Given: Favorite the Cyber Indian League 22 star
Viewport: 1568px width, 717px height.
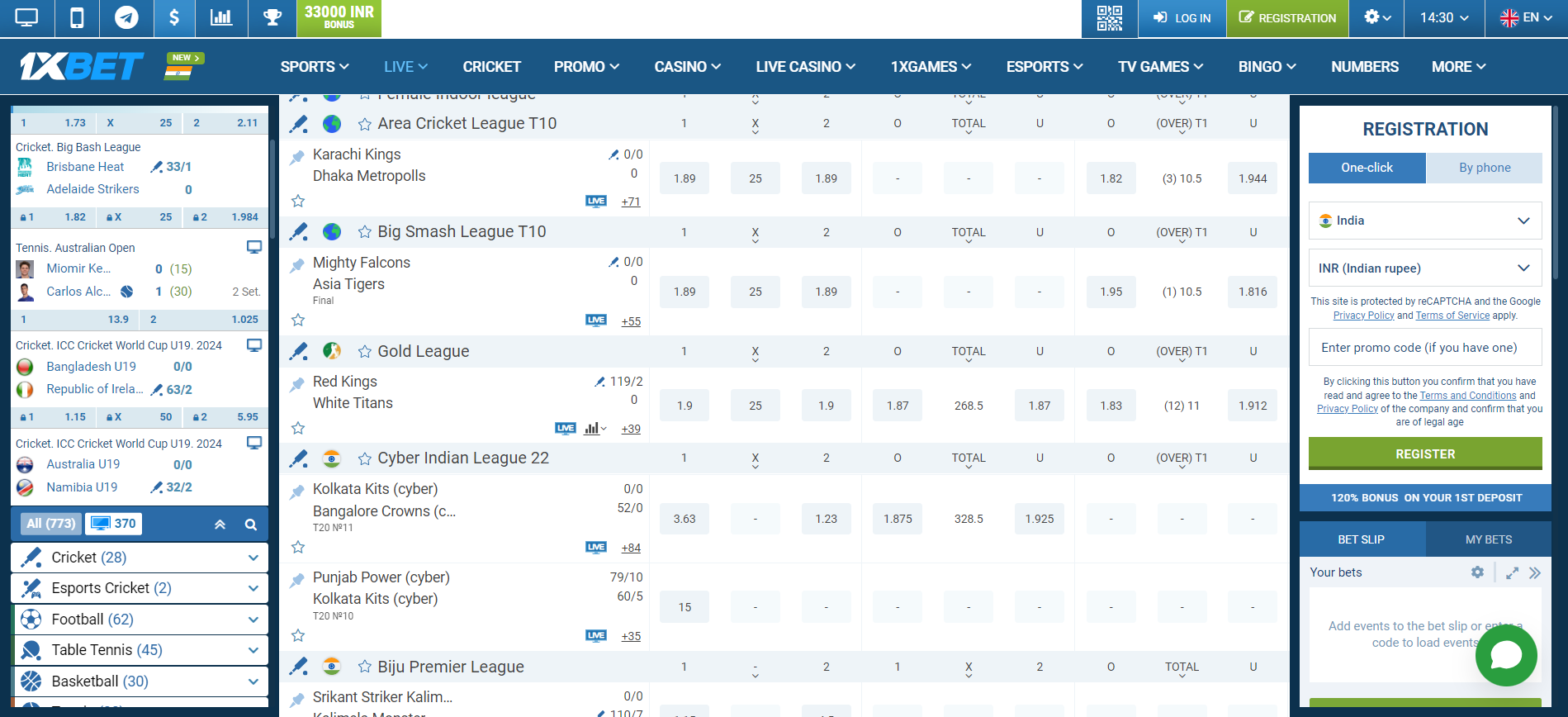Looking at the screenshot, I should tap(364, 458).
